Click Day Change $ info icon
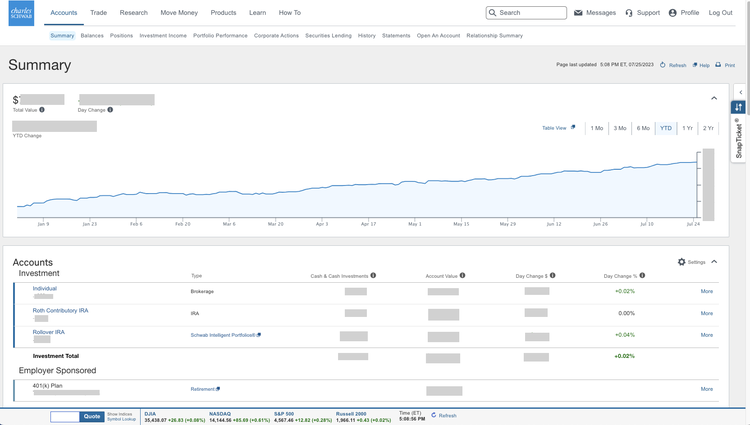The image size is (750, 425). tap(552, 275)
